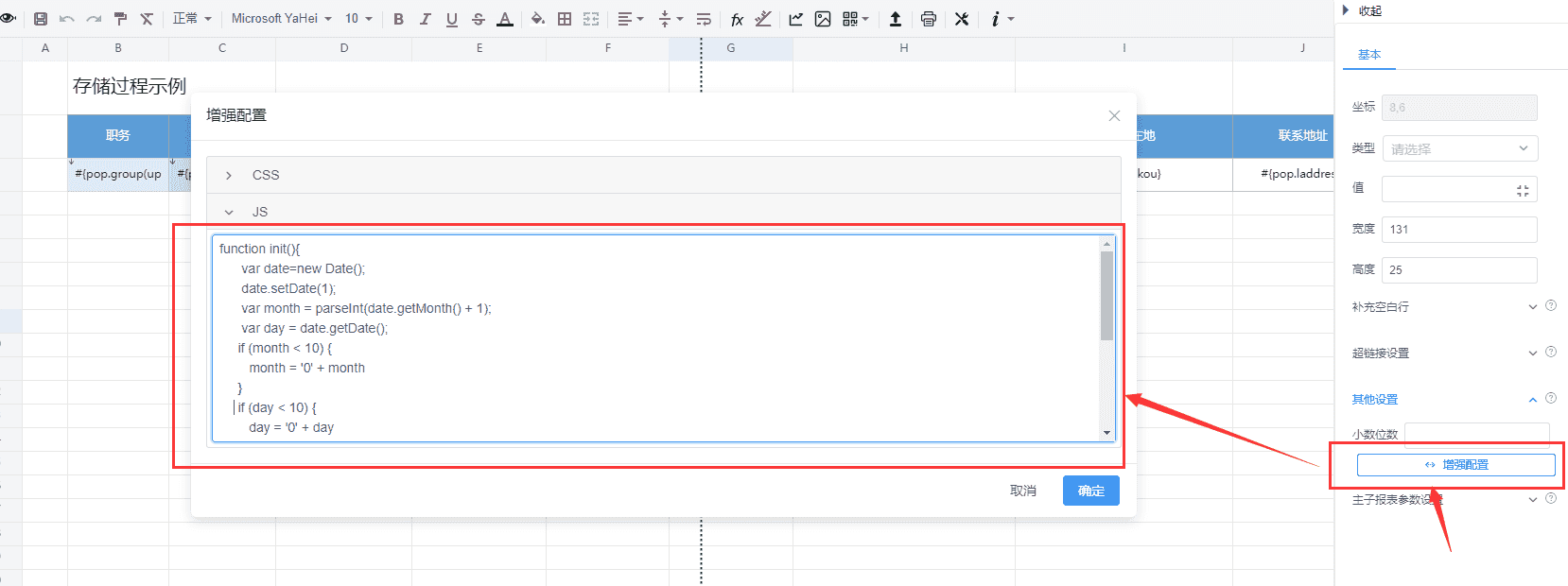1568x586 pixels.
Task: Click the fill color bucket icon
Action: pos(537,19)
